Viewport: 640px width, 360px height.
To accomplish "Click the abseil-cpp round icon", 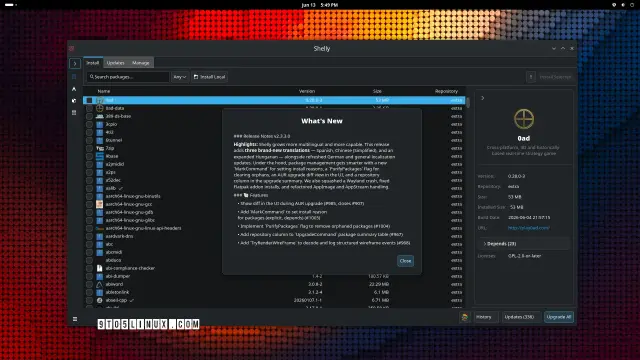I will click(x=100, y=300).
